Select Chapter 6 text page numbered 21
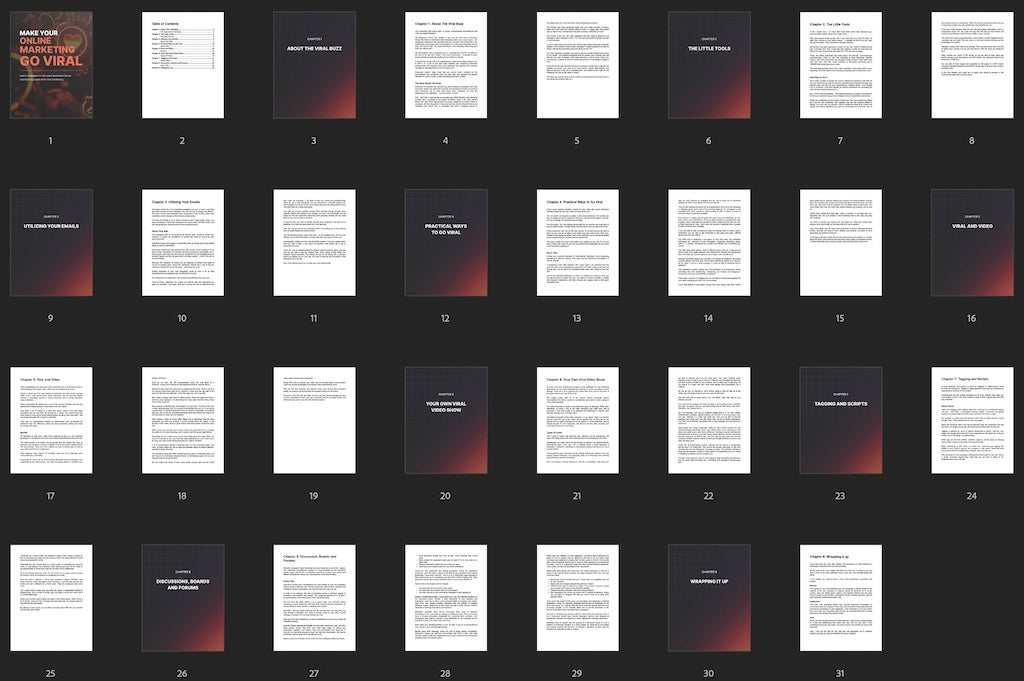1024x681 pixels. [577, 420]
